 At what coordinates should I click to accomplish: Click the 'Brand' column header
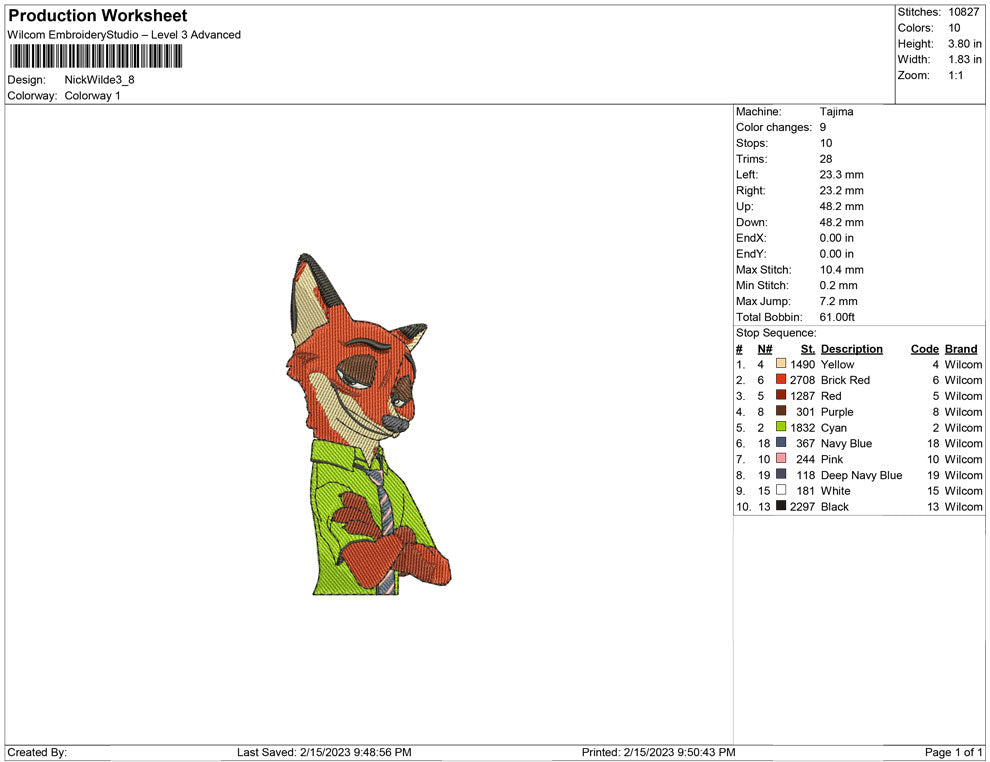pos(961,348)
